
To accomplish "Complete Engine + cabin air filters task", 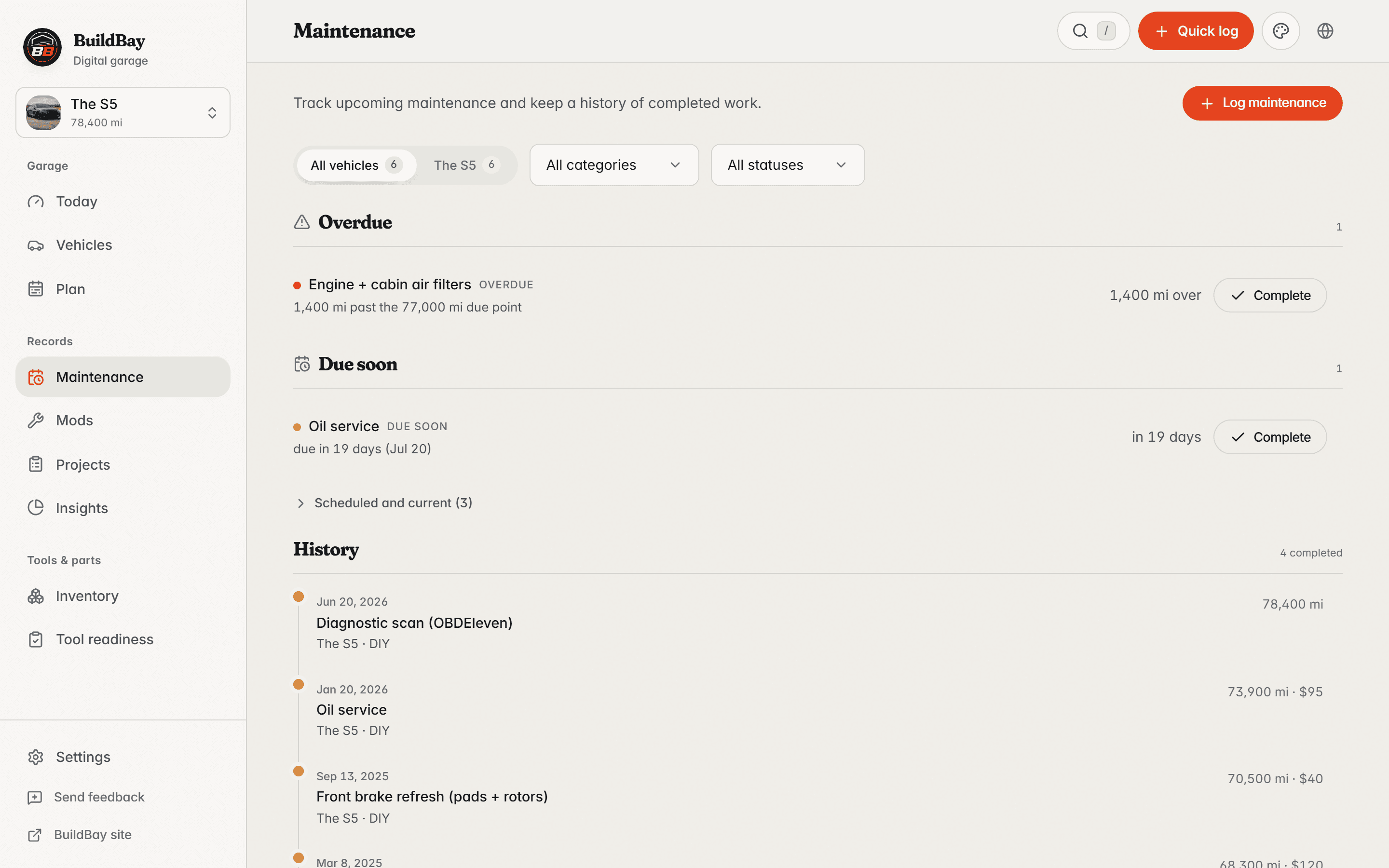I will (x=1269, y=295).
